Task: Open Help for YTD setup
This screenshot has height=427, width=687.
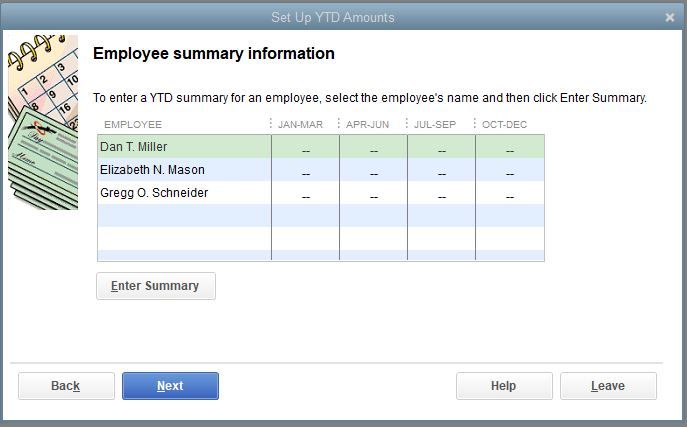Action: (504, 386)
